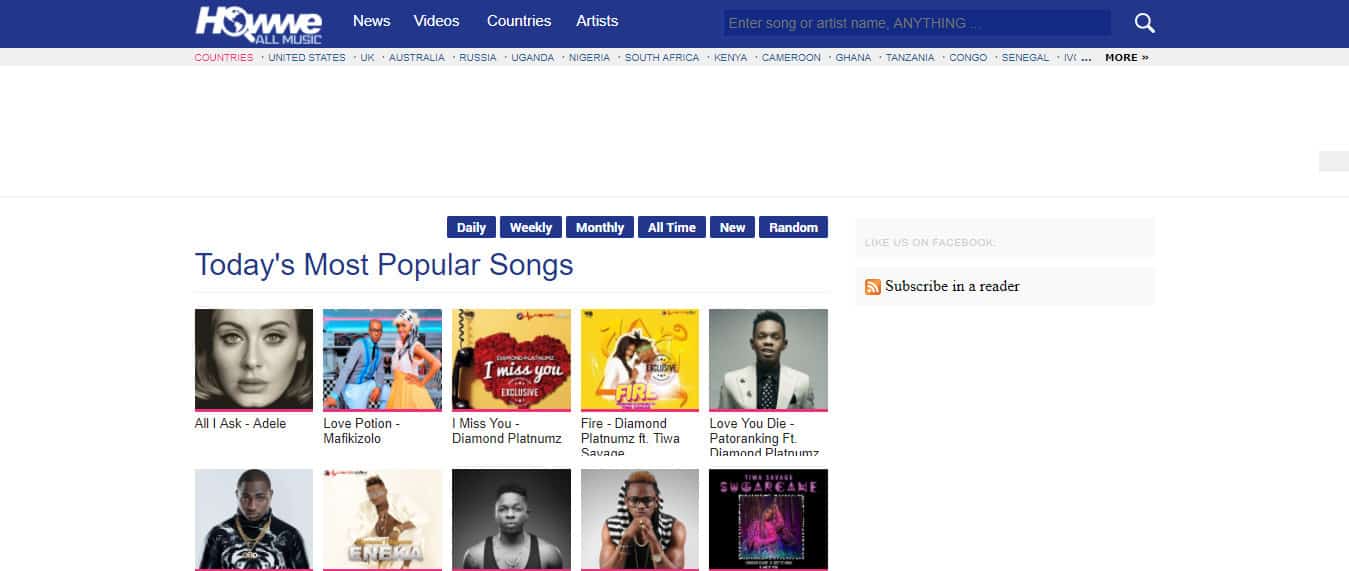
Task: Open the Adele album thumbnail
Action: coord(254,359)
